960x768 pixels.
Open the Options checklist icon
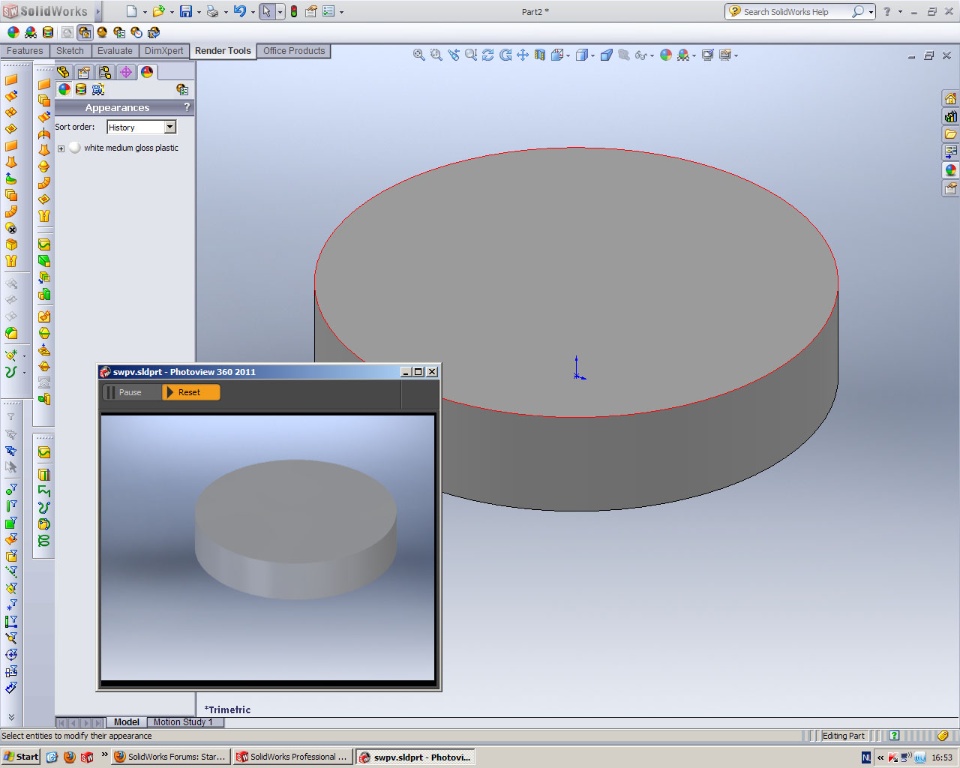click(x=329, y=11)
